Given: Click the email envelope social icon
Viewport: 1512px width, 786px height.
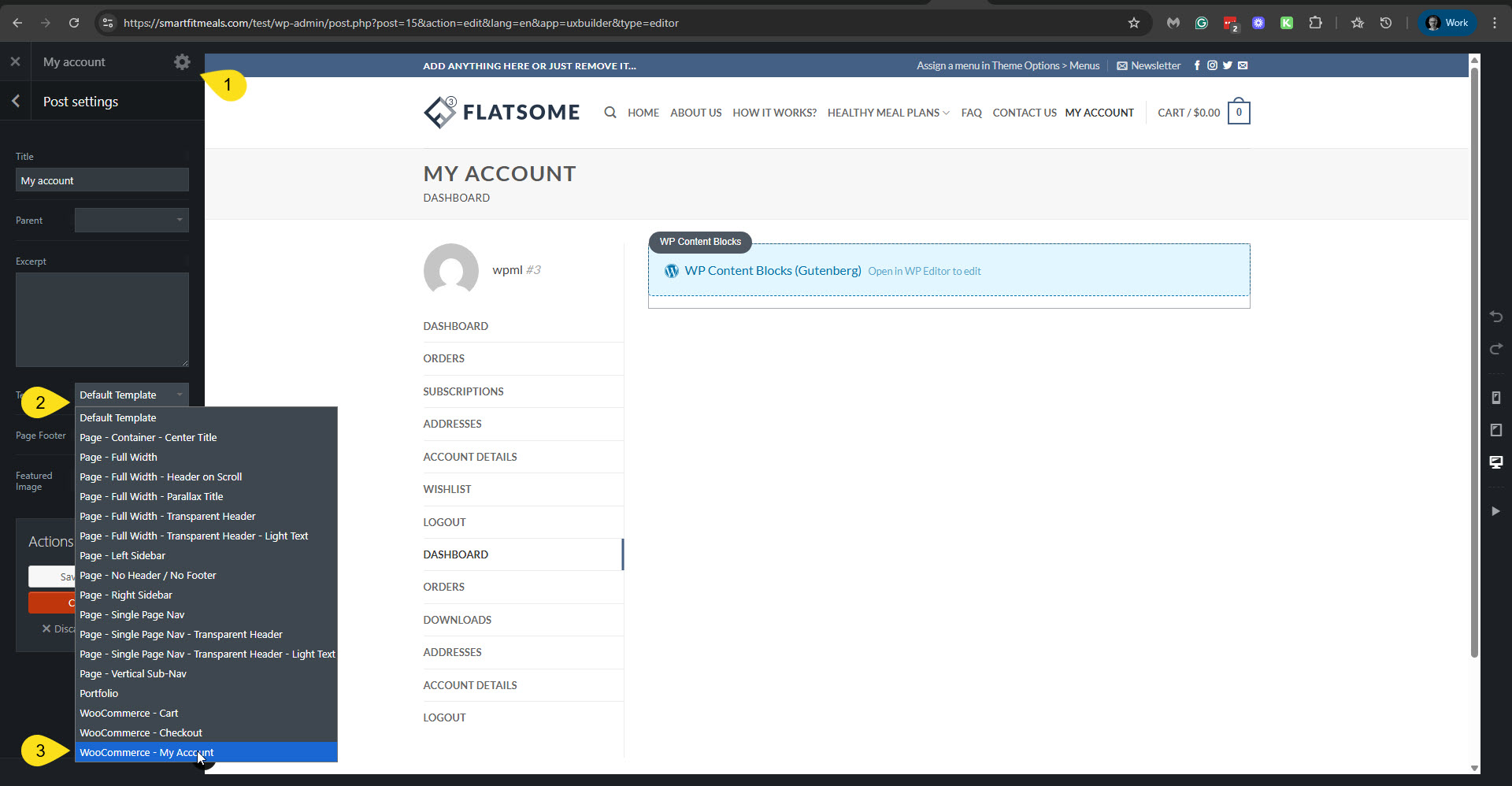Looking at the screenshot, I should coord(1243,65).
